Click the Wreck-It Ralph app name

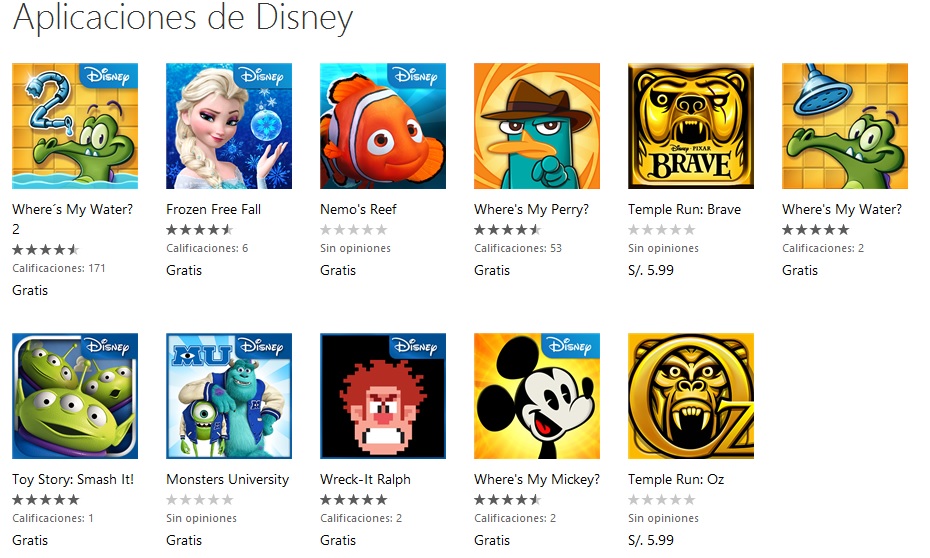pyautogui.click(x=365, y=479)
